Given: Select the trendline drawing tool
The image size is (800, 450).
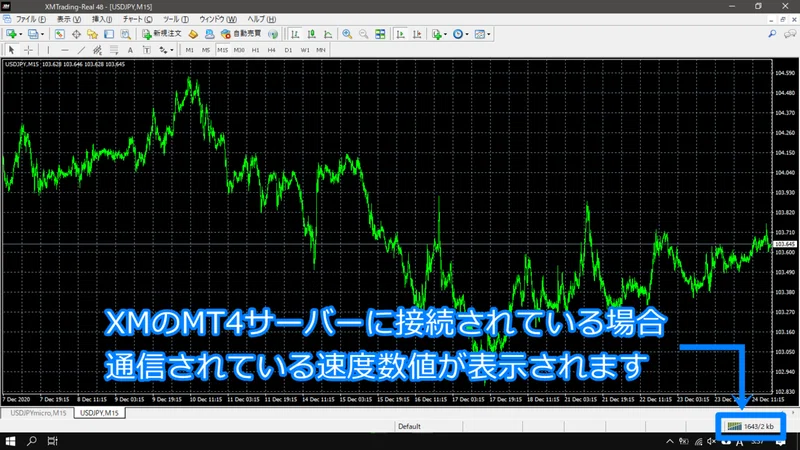Looking at the screenshot, I should pos(81,50).
